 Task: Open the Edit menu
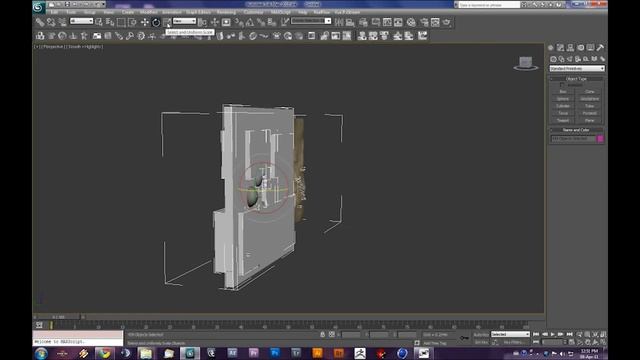[x=54, y=12]
